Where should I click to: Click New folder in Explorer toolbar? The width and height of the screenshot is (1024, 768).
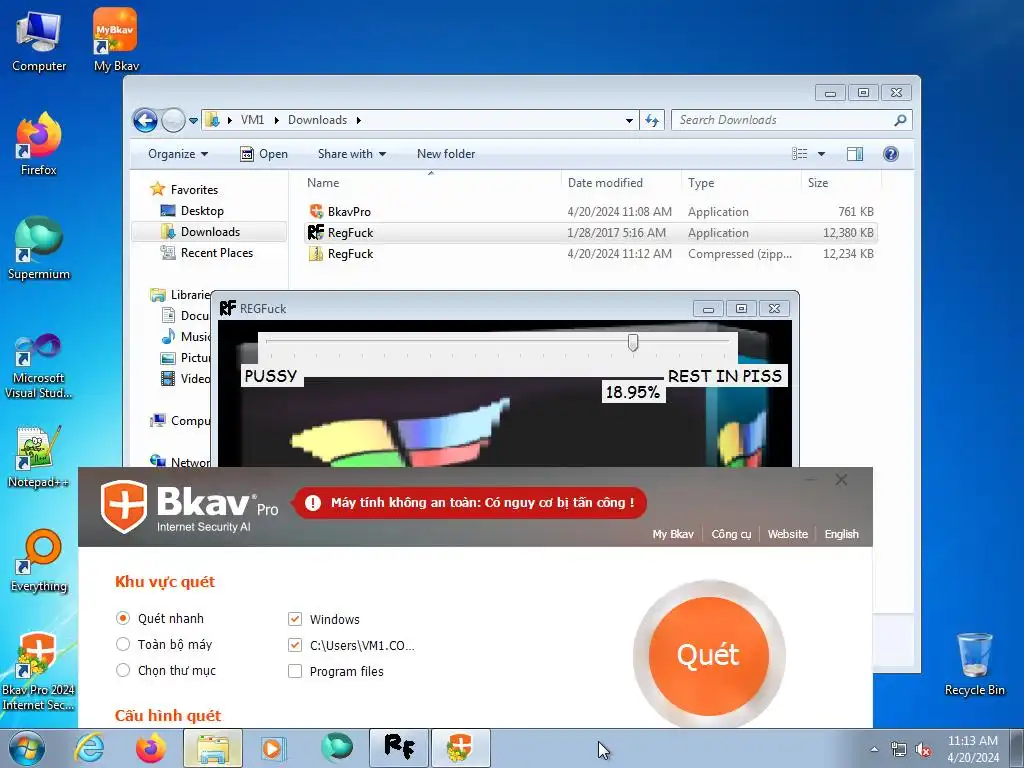pos(446,154)
